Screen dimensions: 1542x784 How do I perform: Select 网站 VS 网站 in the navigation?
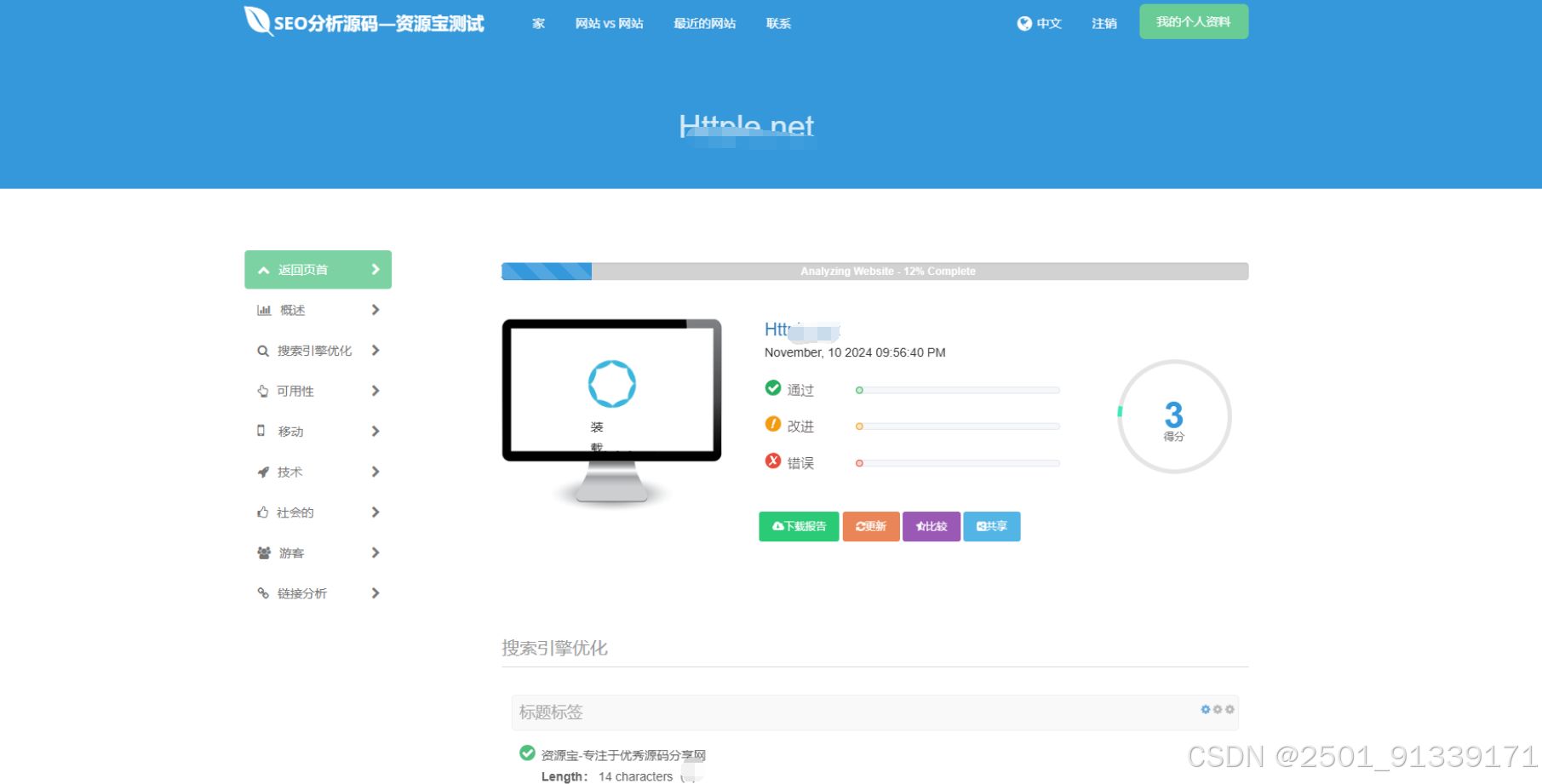click(x=609, y=24)
